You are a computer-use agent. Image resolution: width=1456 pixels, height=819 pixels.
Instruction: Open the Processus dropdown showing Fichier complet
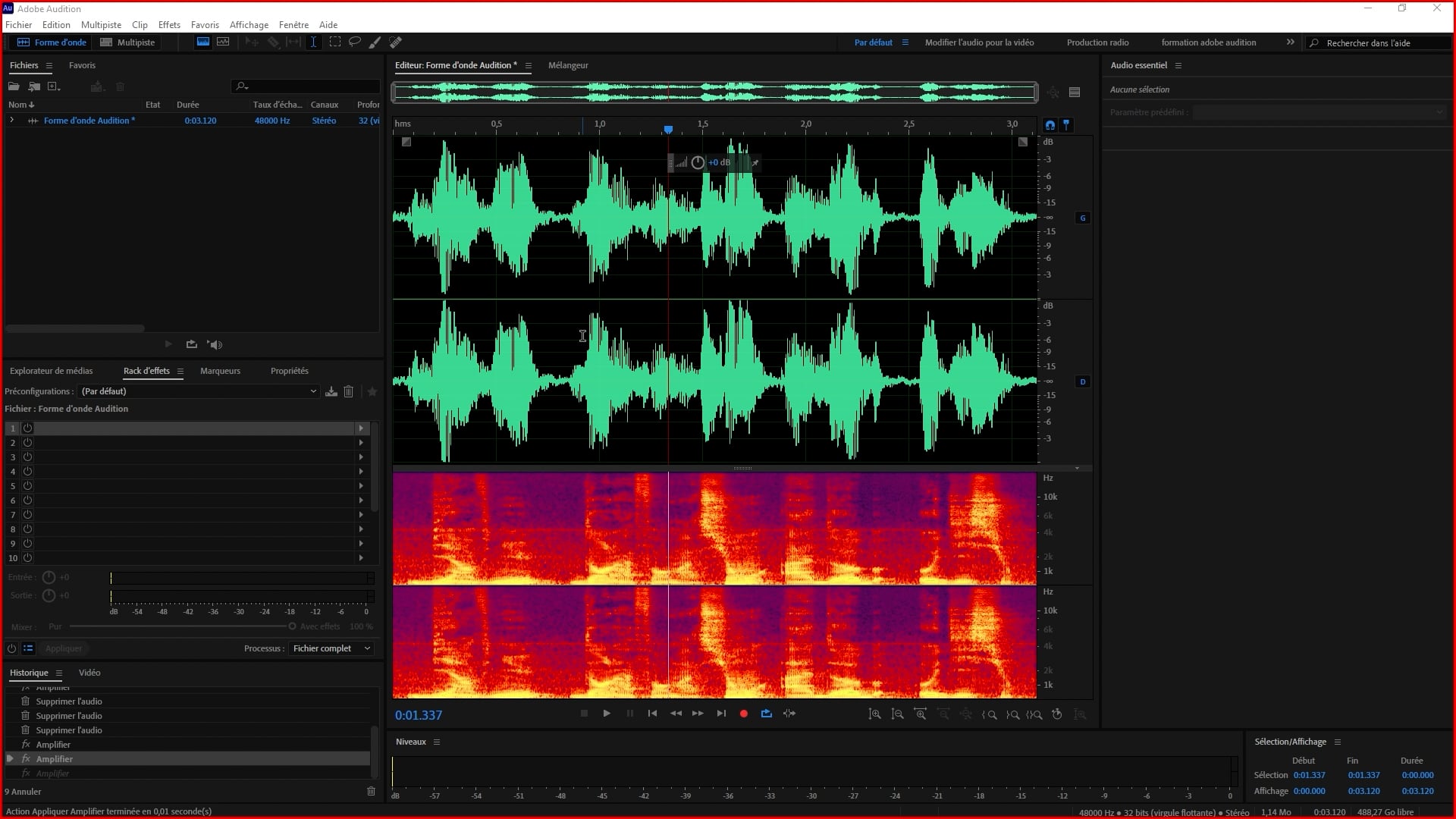tap(331, 648)
